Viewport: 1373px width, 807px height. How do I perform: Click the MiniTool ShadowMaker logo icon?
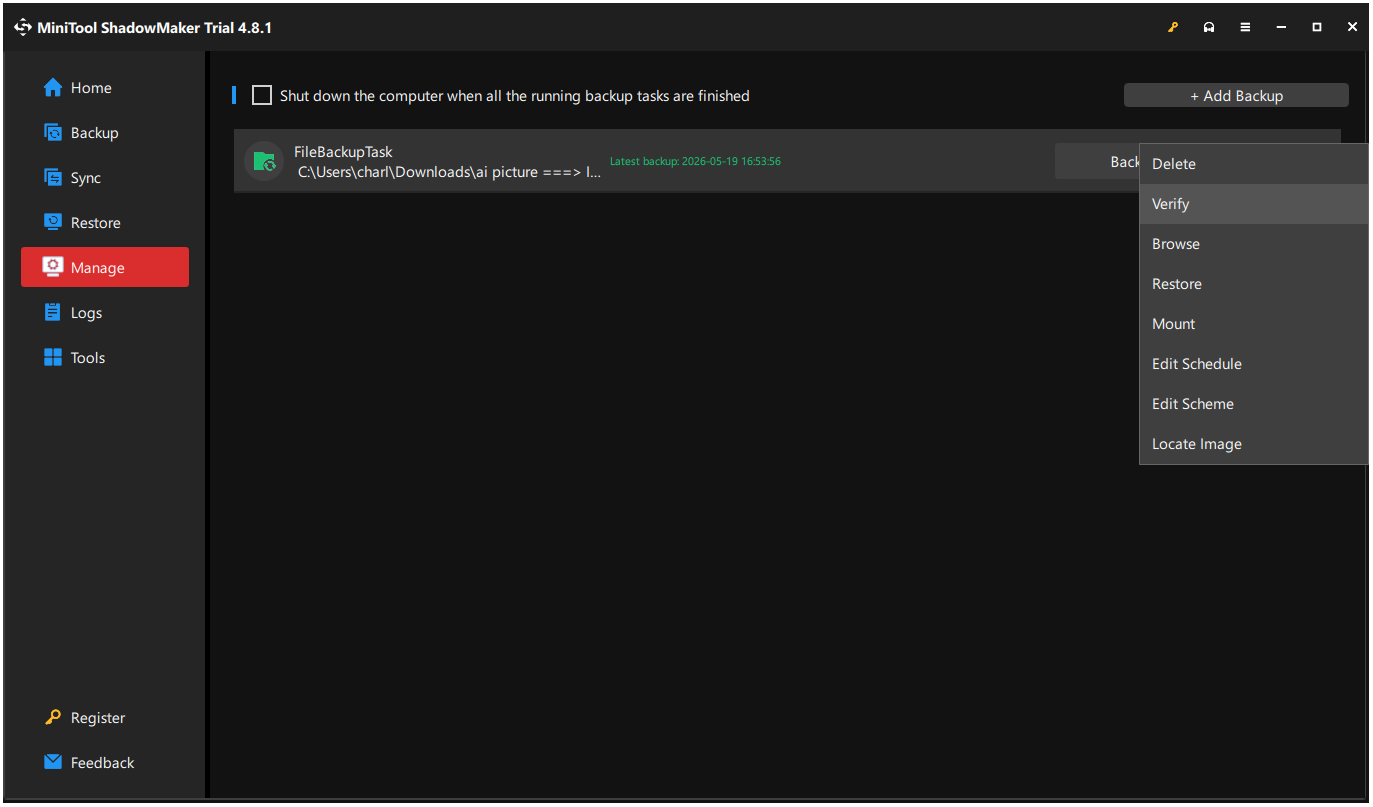point(23,27)
